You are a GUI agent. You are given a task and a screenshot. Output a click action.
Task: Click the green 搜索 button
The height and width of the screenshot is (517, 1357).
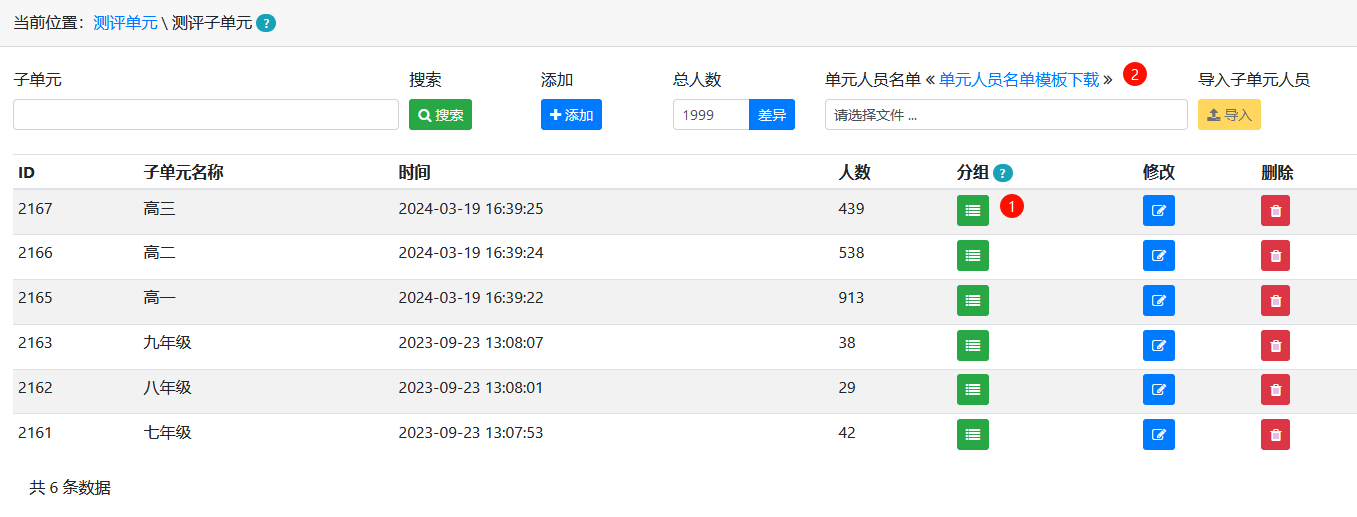[440, 115]
